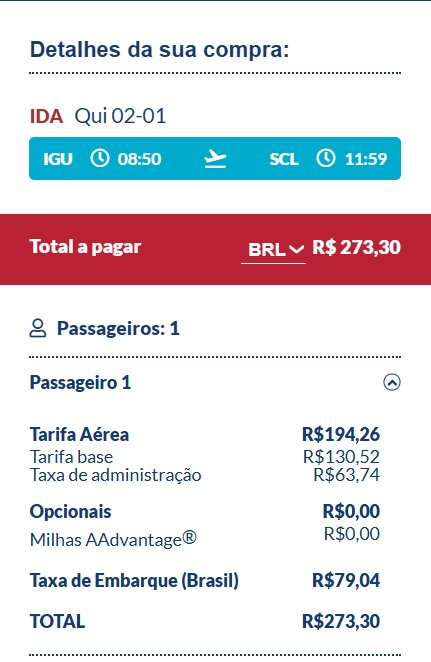
Task: Click the IGU origin airport code
Action: coord(58,159)
